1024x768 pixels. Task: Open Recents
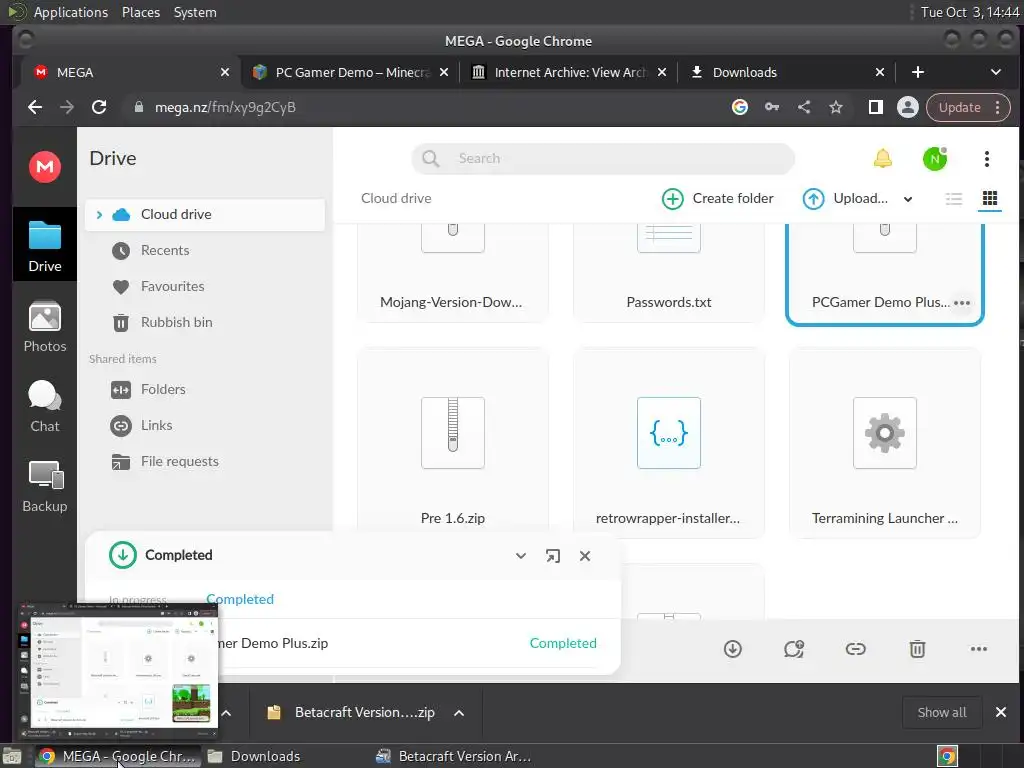(150, 250)
